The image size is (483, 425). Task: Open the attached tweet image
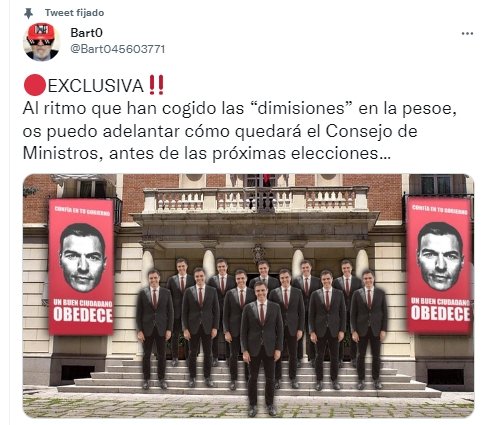248,296
